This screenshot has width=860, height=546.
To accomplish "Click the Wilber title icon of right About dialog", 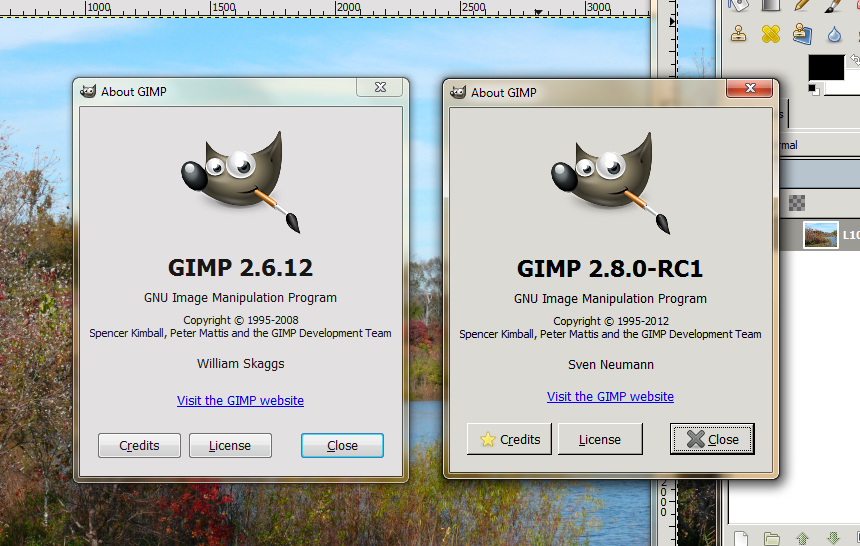I will coord(458,92).
